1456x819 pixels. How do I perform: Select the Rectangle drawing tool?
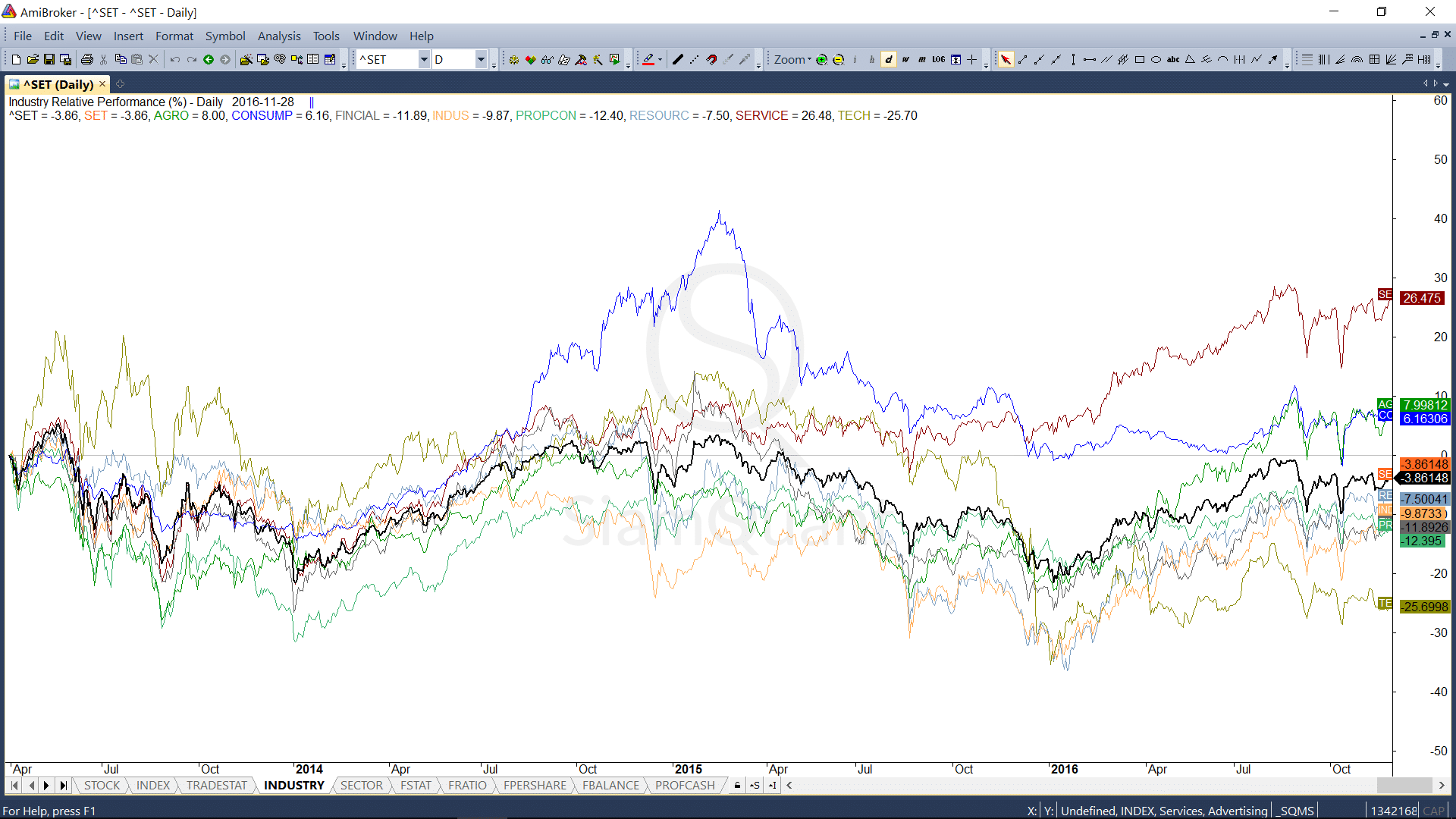(x=1139, y=59)
